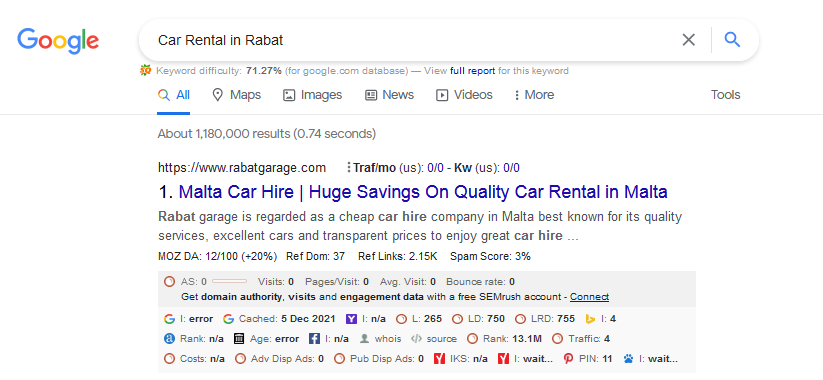Click the Connect SEMrush account link
This screenshot has height=380, width=823.
pyautogui.click(x=589, y=297)
